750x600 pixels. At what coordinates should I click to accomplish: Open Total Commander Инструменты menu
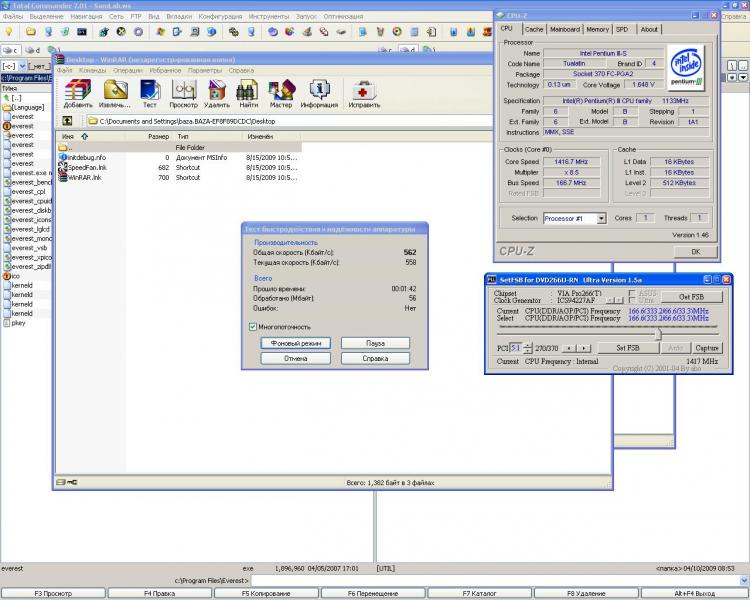(x=269, y=16)
